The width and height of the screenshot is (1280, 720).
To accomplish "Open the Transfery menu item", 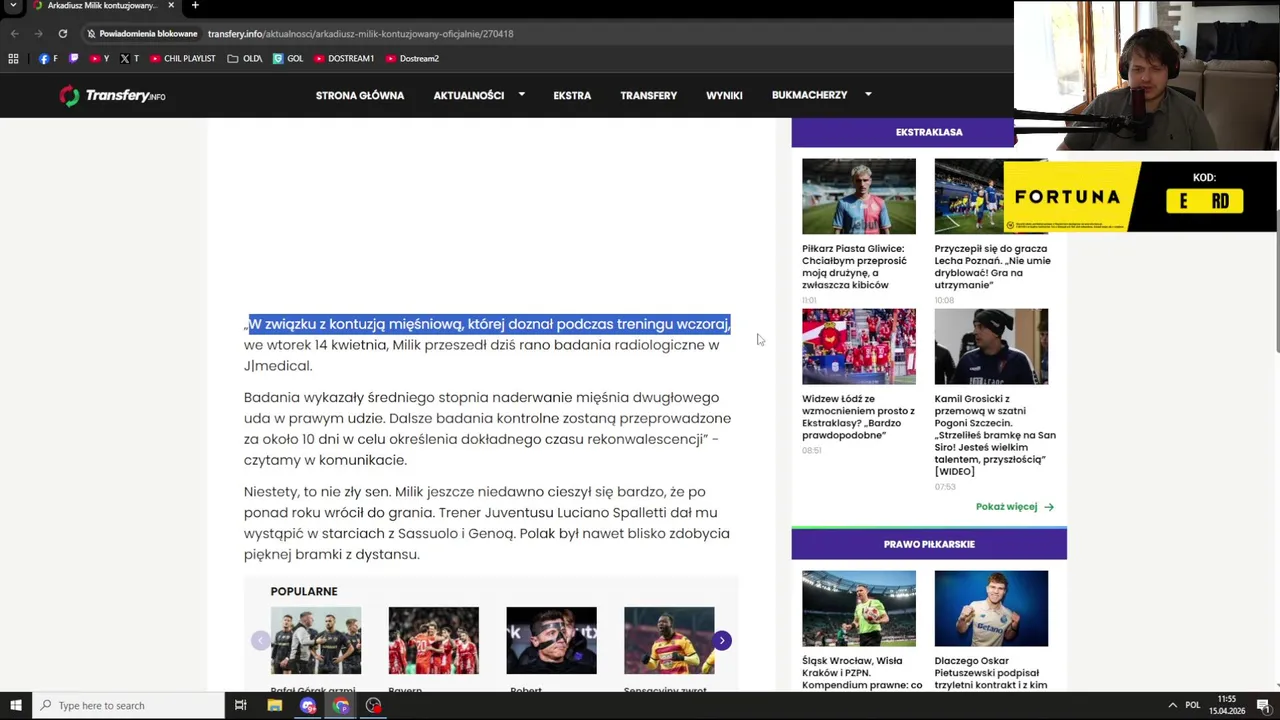I will pos(648,95).
